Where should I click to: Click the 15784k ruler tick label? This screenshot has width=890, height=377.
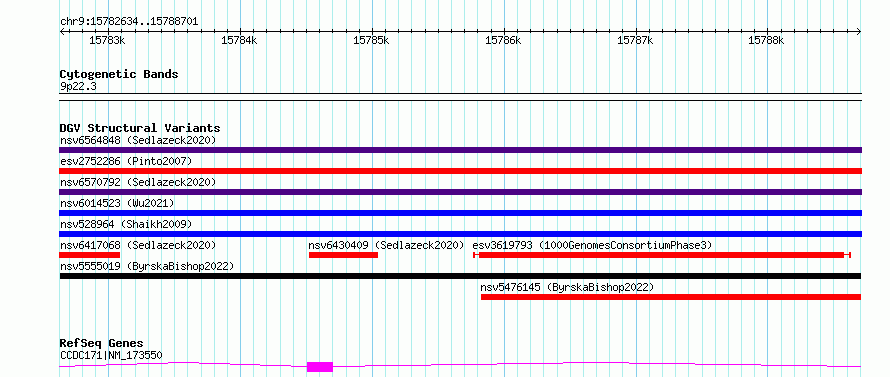[x=239, y=40]
